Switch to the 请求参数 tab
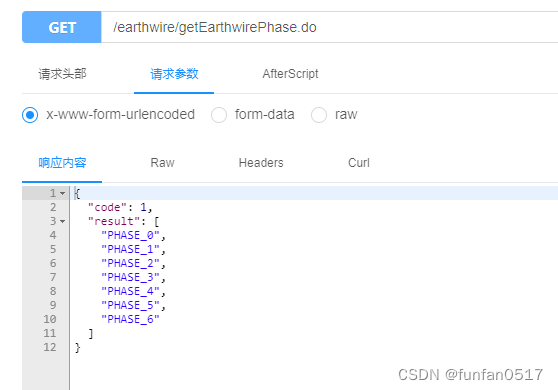Viewport: 558px width, 390px height. (174, 74)
